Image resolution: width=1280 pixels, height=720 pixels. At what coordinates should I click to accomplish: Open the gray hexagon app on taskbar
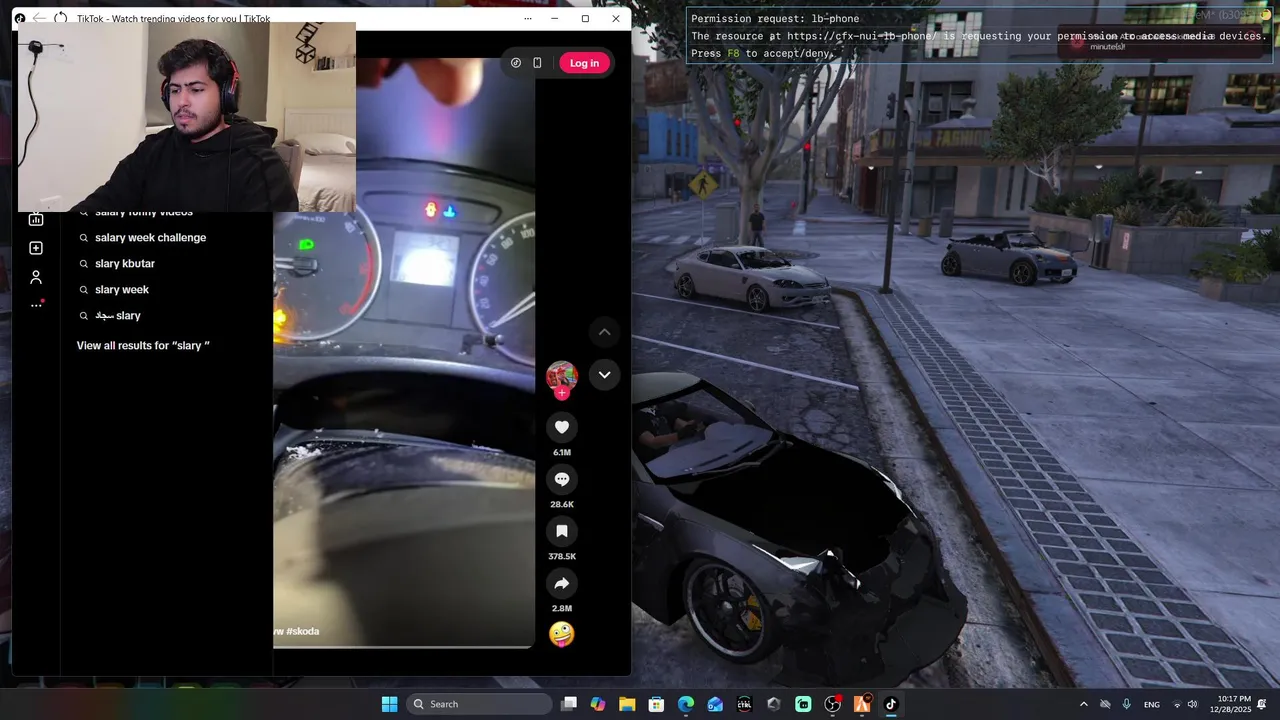click(773, 704)
